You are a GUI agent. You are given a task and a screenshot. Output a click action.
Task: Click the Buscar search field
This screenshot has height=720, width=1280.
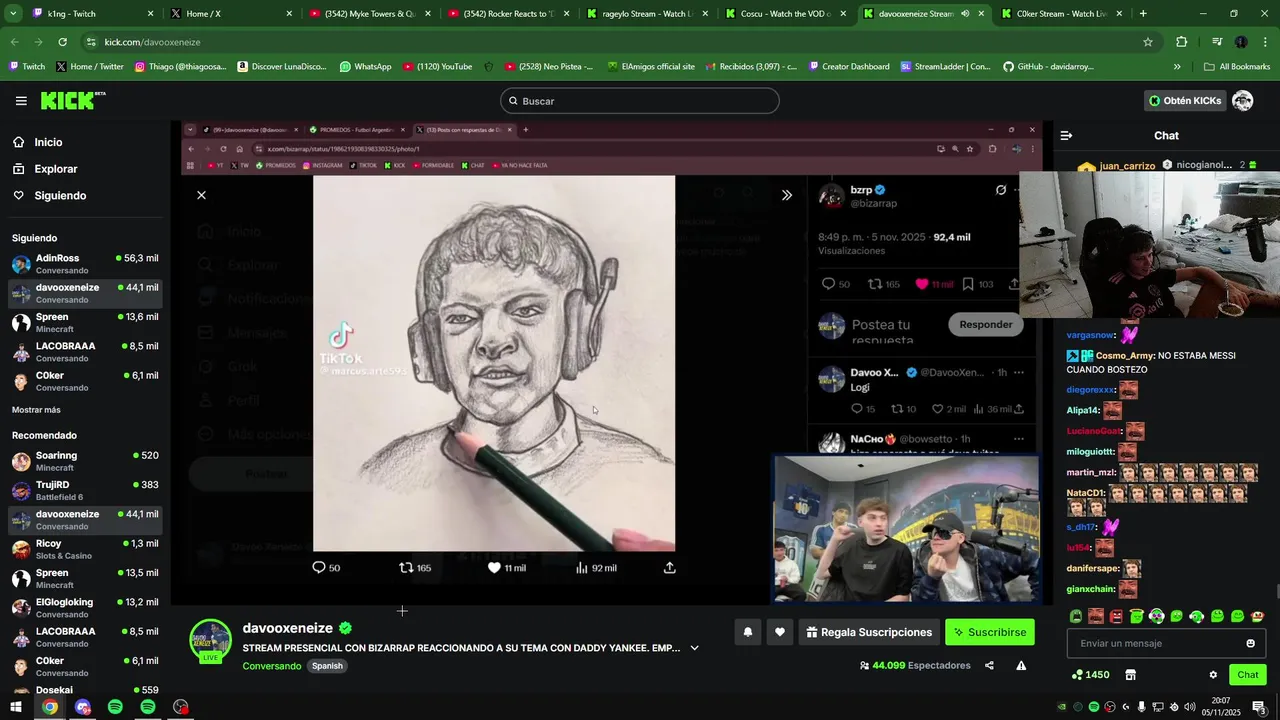[x=640, y=101]
